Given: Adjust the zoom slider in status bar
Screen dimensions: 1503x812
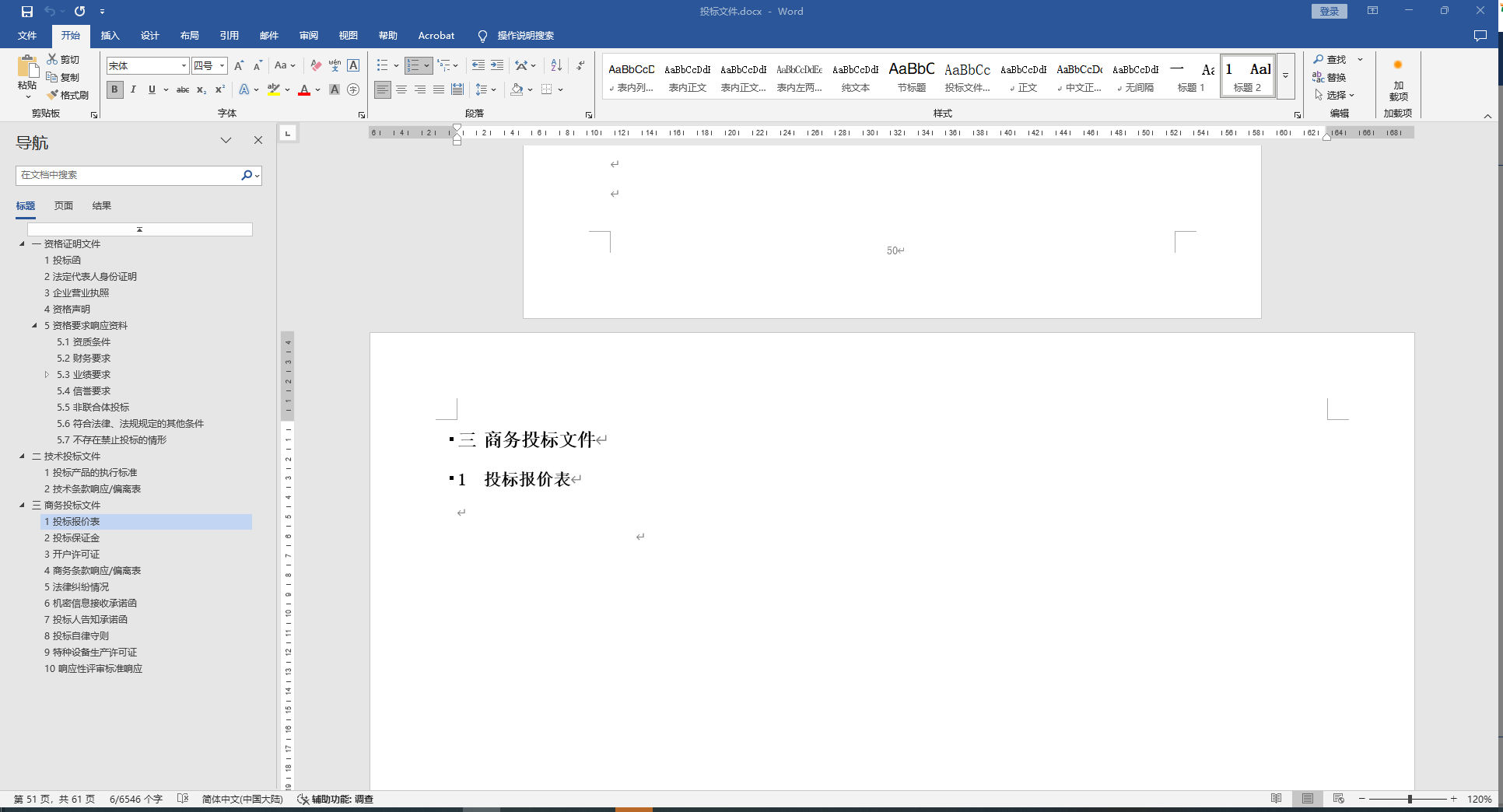Looking at the screenshot, I should (1409, 799).
